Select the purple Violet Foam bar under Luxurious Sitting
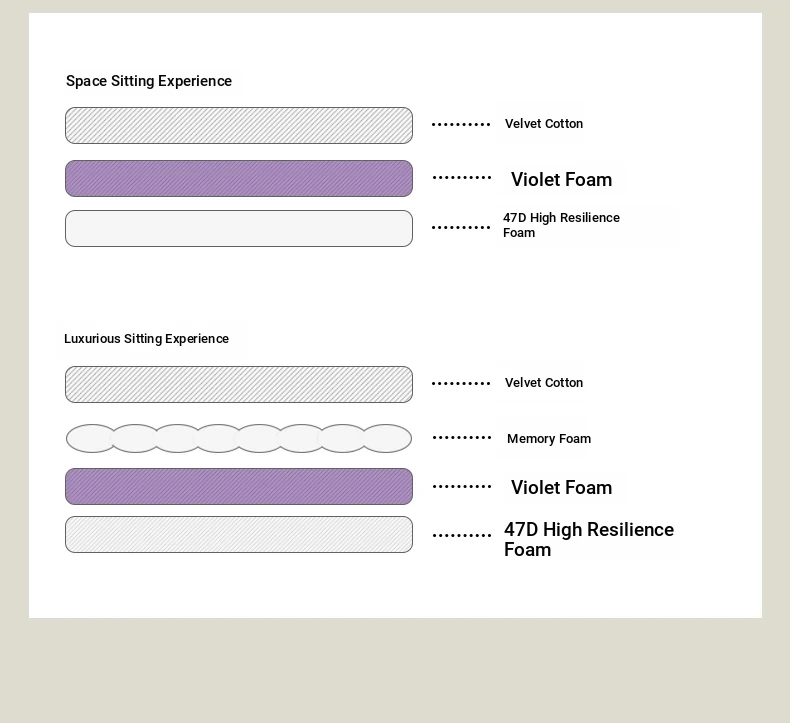This screenshot has height=723, width=790. (239, 487)
